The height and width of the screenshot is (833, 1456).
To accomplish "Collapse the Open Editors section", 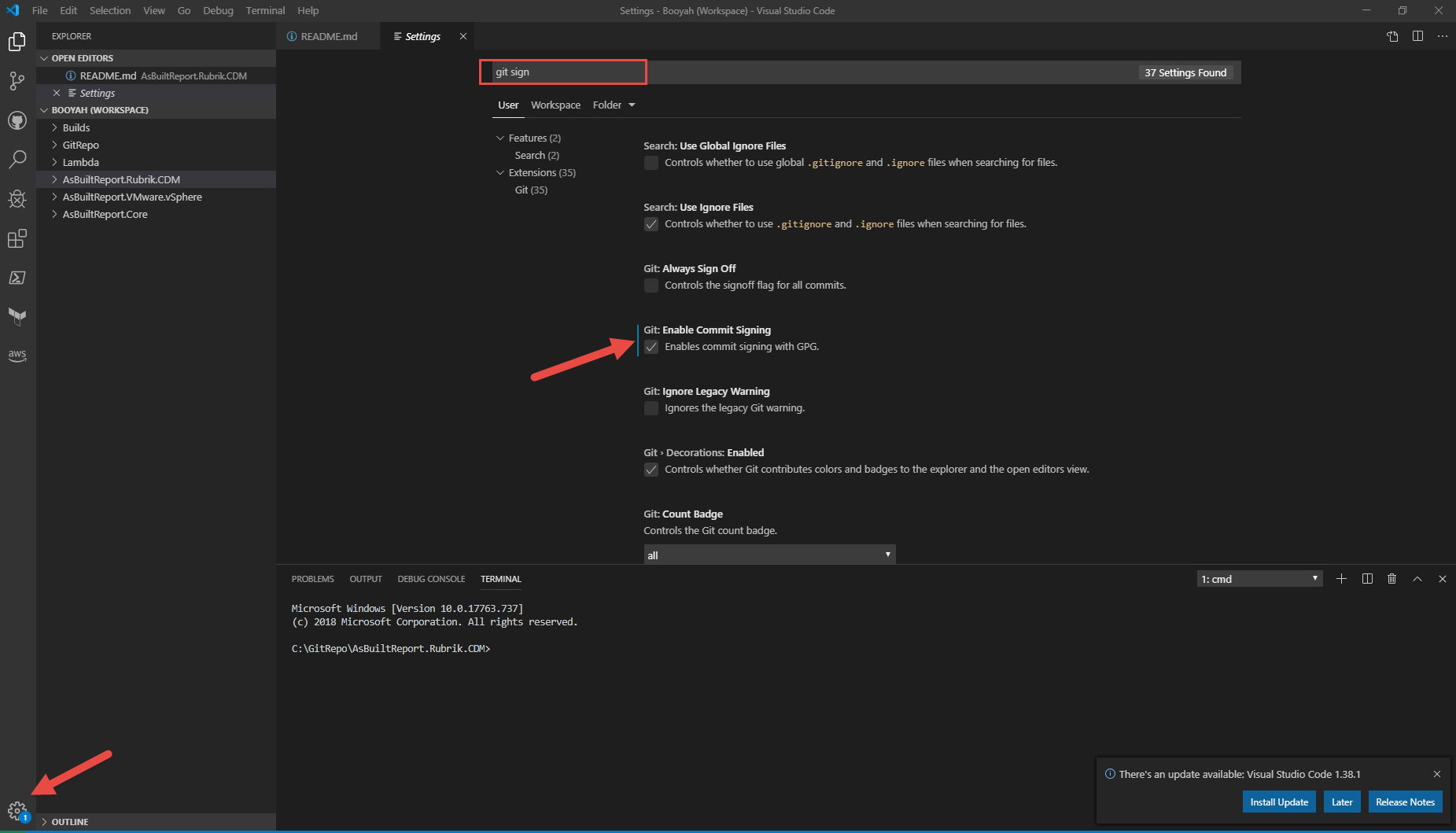I will (x=156, y=58).
